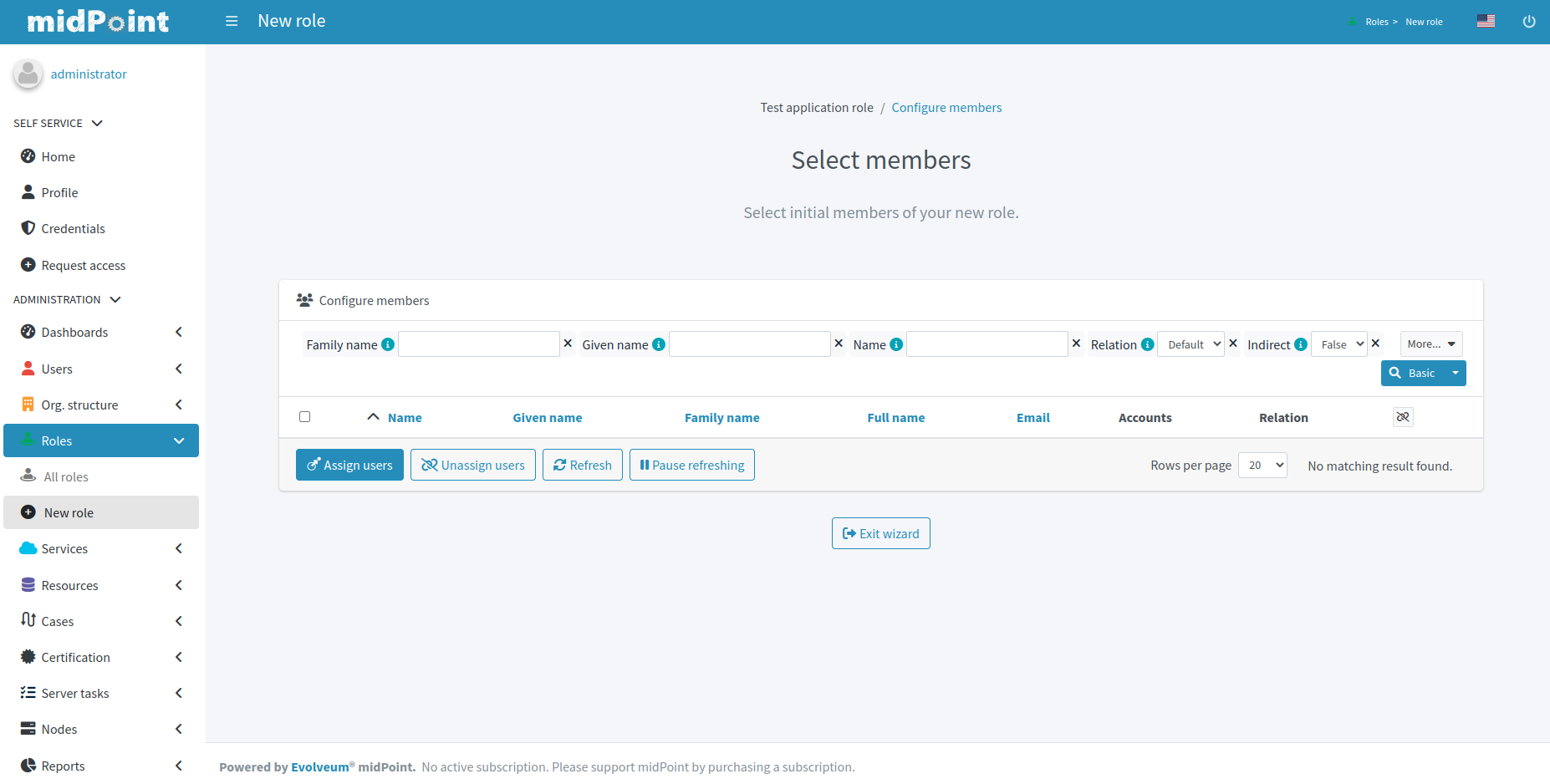Viewport: 1550px width, 784px height.
Task: Tick the select-all checkbox in table header
Action: (304, 417)
